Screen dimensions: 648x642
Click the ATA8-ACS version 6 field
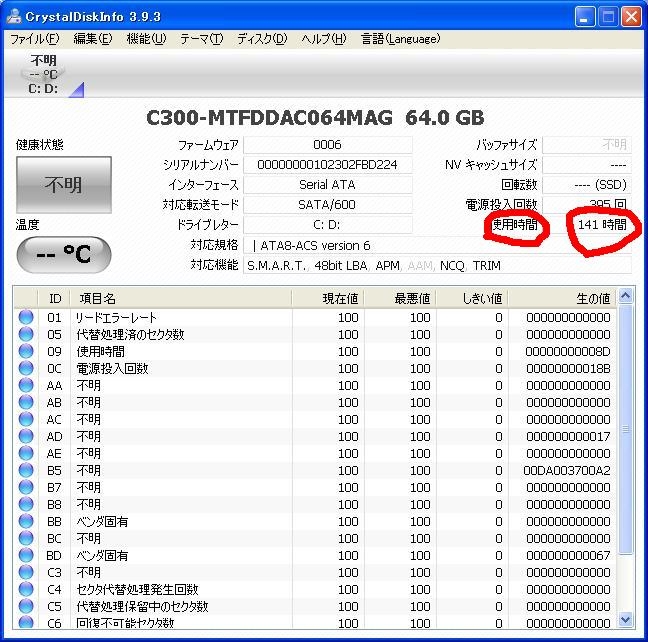click(437, 246)
